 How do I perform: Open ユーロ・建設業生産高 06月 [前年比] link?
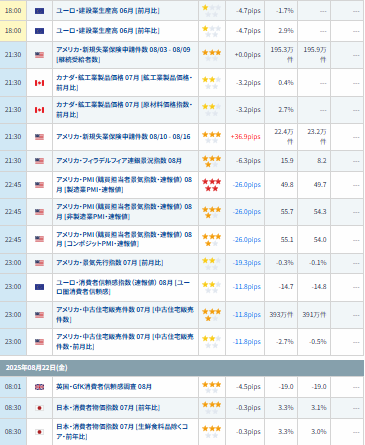point(108,31)
